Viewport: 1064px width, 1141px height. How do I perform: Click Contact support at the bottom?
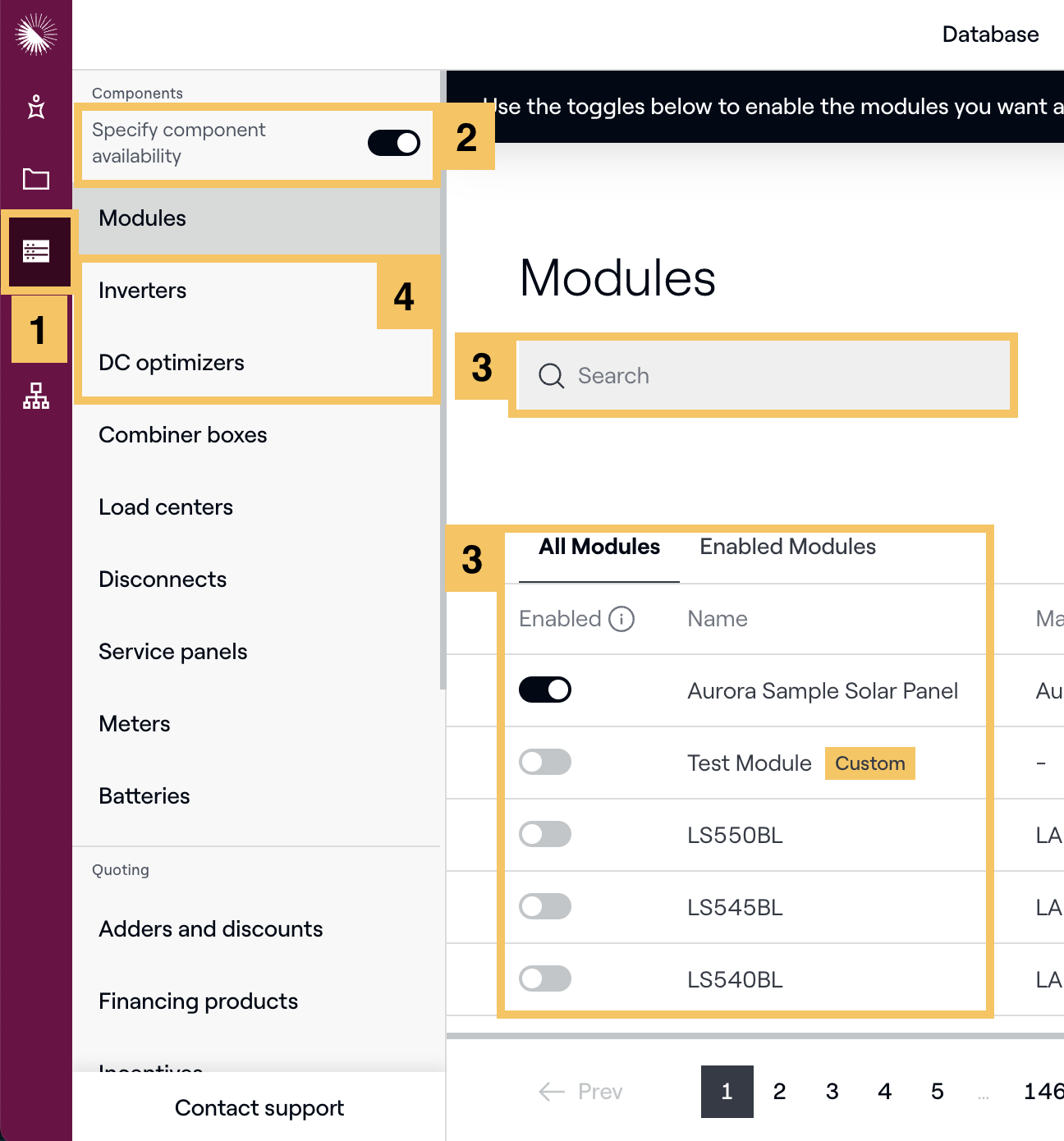pos(259,1107)
